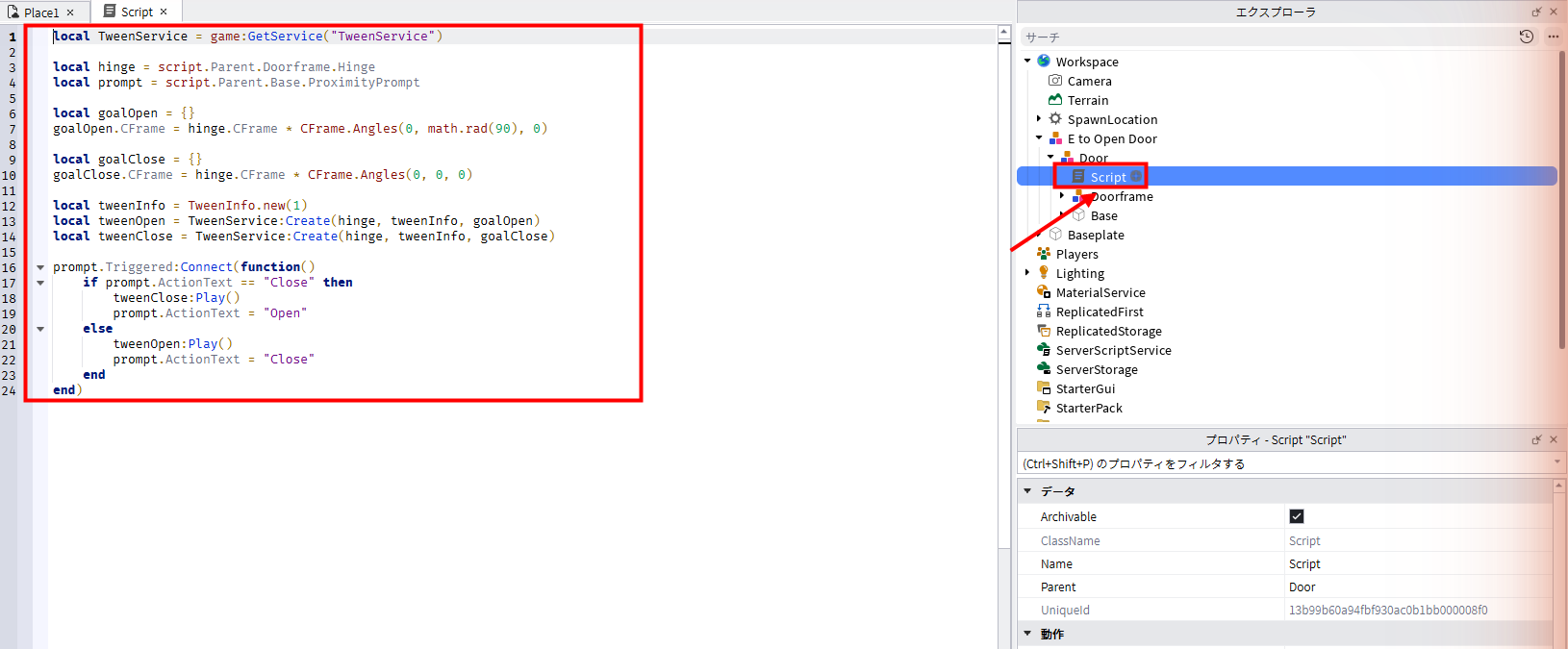Close the Script tab

(164, 12)
